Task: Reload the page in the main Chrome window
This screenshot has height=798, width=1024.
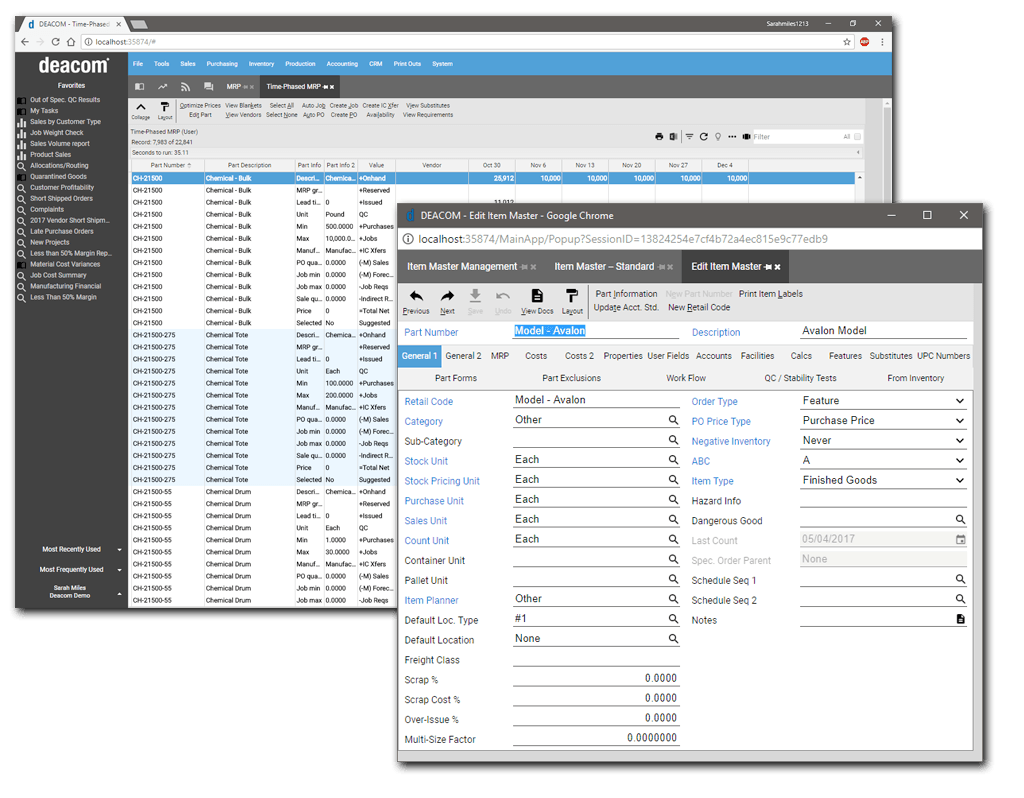Action: coord(56,42)
